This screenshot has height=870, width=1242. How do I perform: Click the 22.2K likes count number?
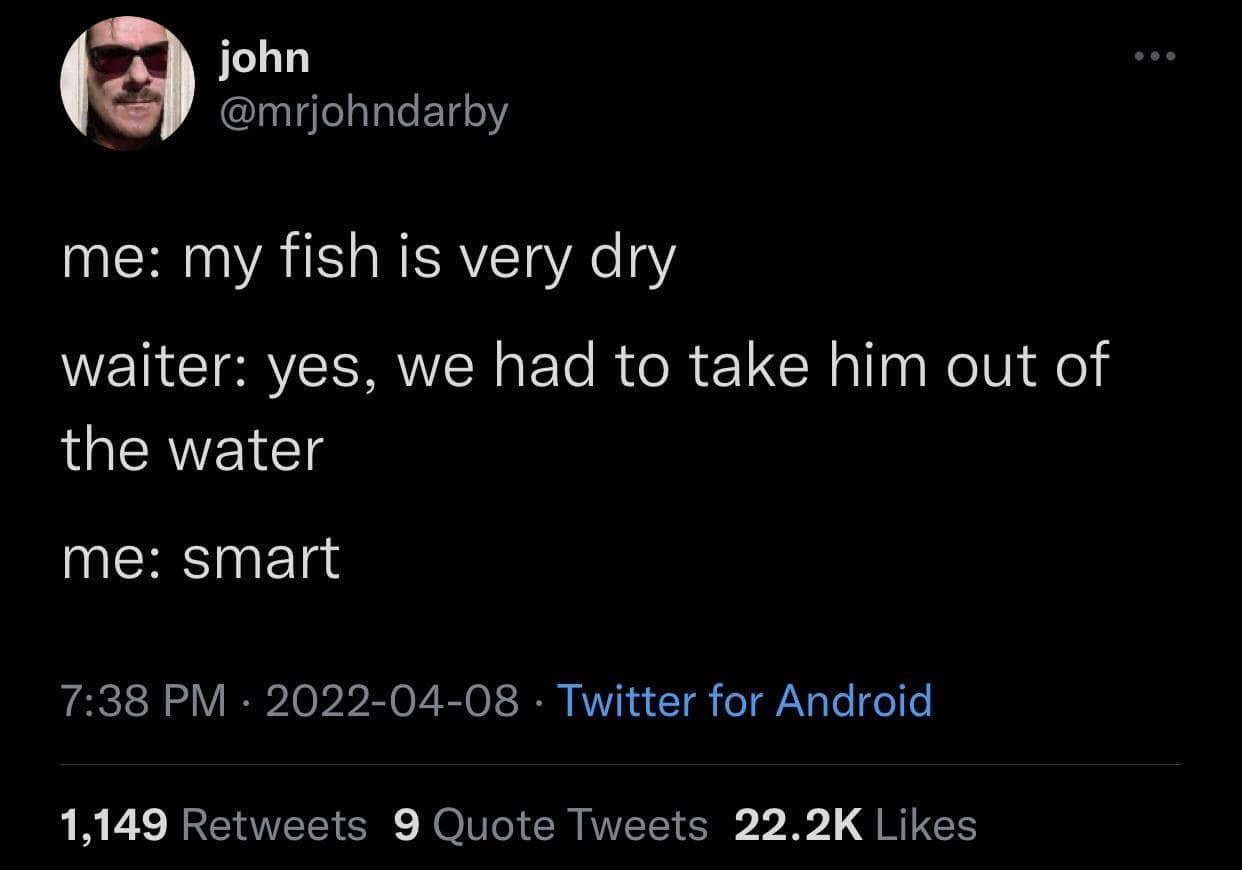[797, 825]
